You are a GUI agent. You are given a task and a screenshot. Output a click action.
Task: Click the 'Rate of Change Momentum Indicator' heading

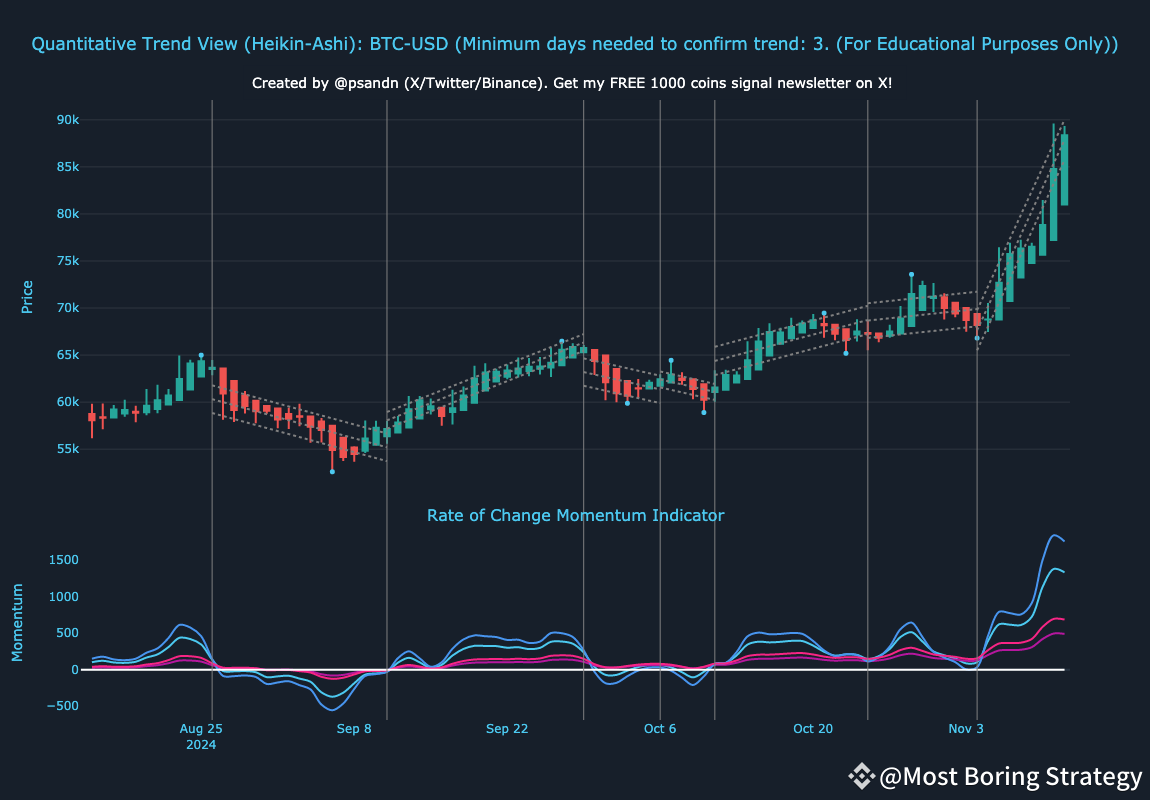pos(576,515)
